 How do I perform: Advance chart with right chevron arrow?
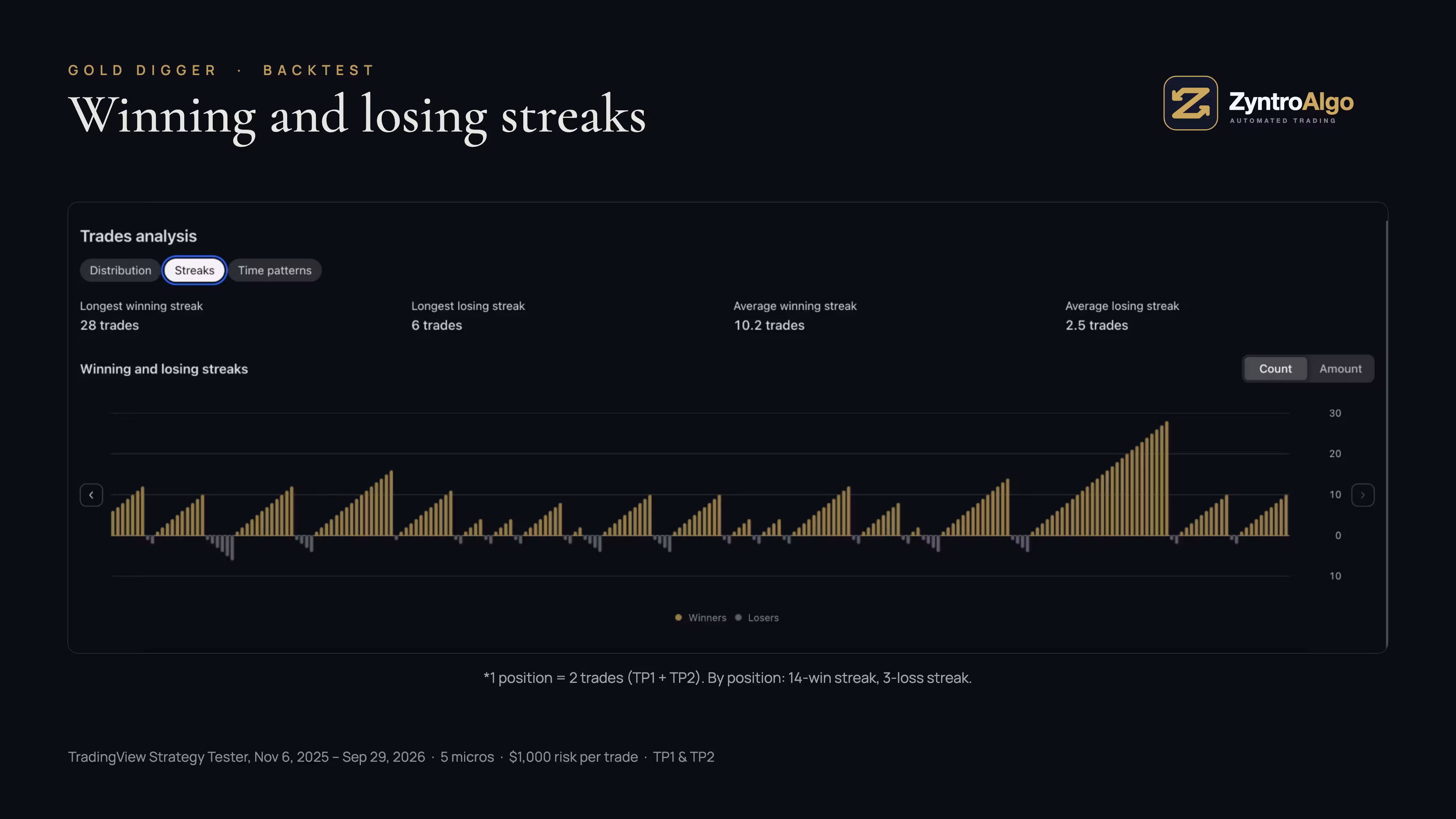[1362, 495]
